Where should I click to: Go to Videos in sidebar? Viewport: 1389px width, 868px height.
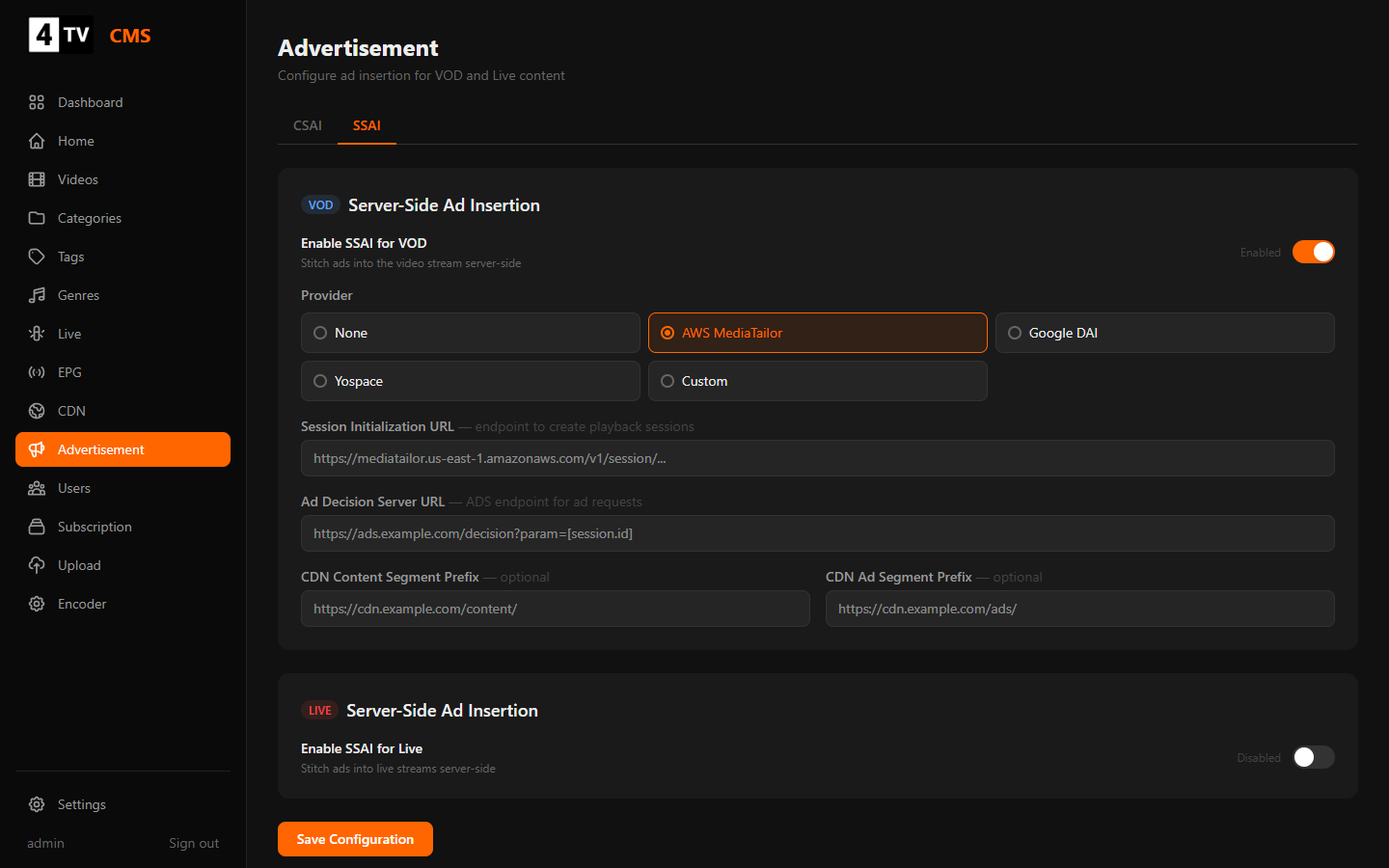[x=78, y=179]
